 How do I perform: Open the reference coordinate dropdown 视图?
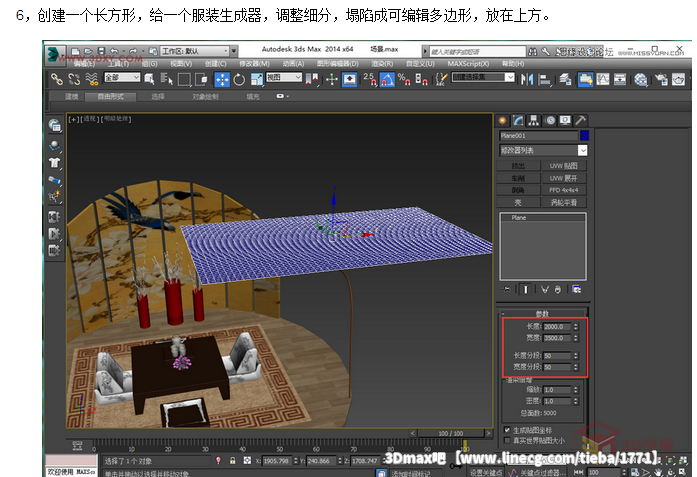pos(284,77)
